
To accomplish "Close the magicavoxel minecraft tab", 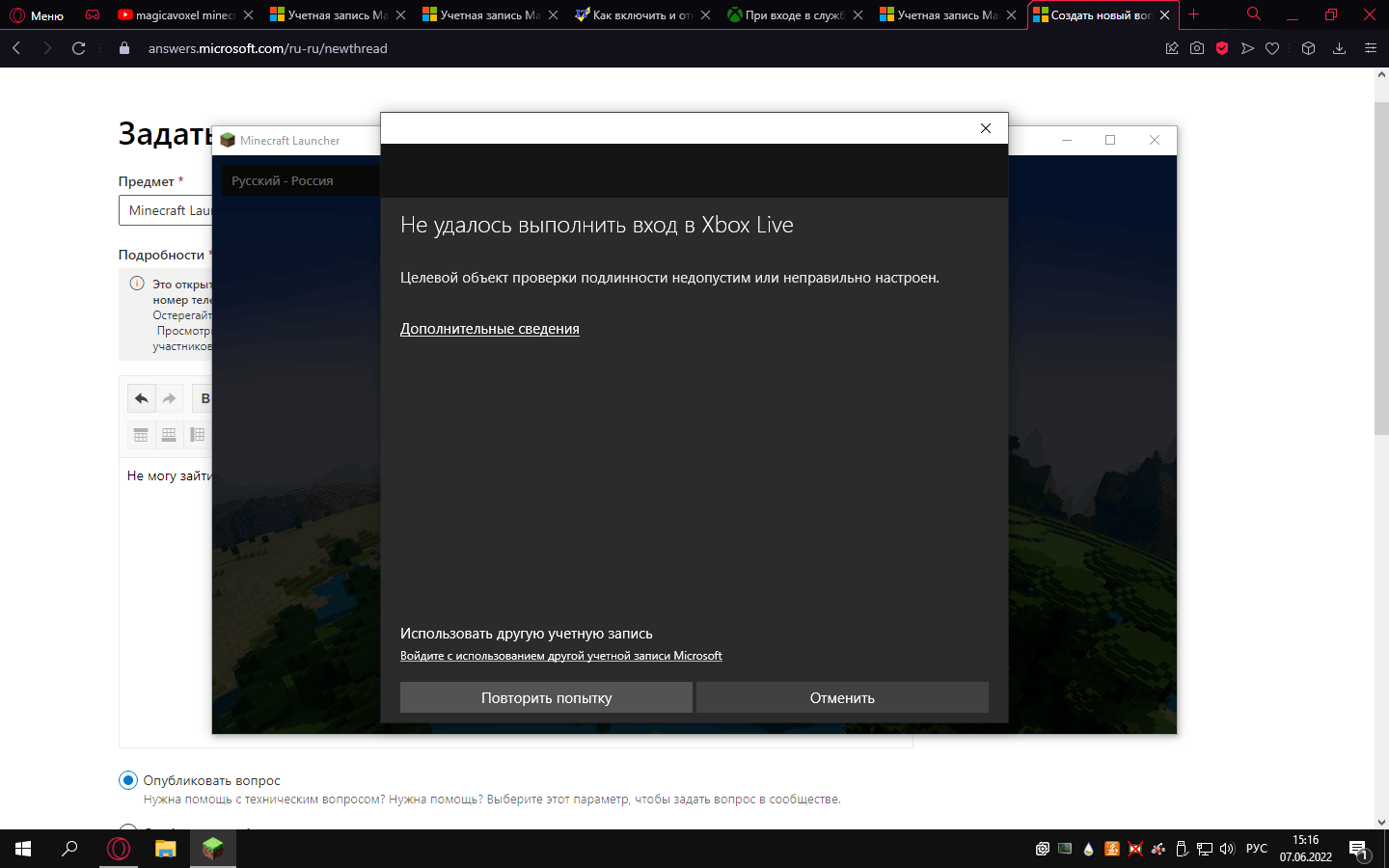I will (x=248, y=15).
